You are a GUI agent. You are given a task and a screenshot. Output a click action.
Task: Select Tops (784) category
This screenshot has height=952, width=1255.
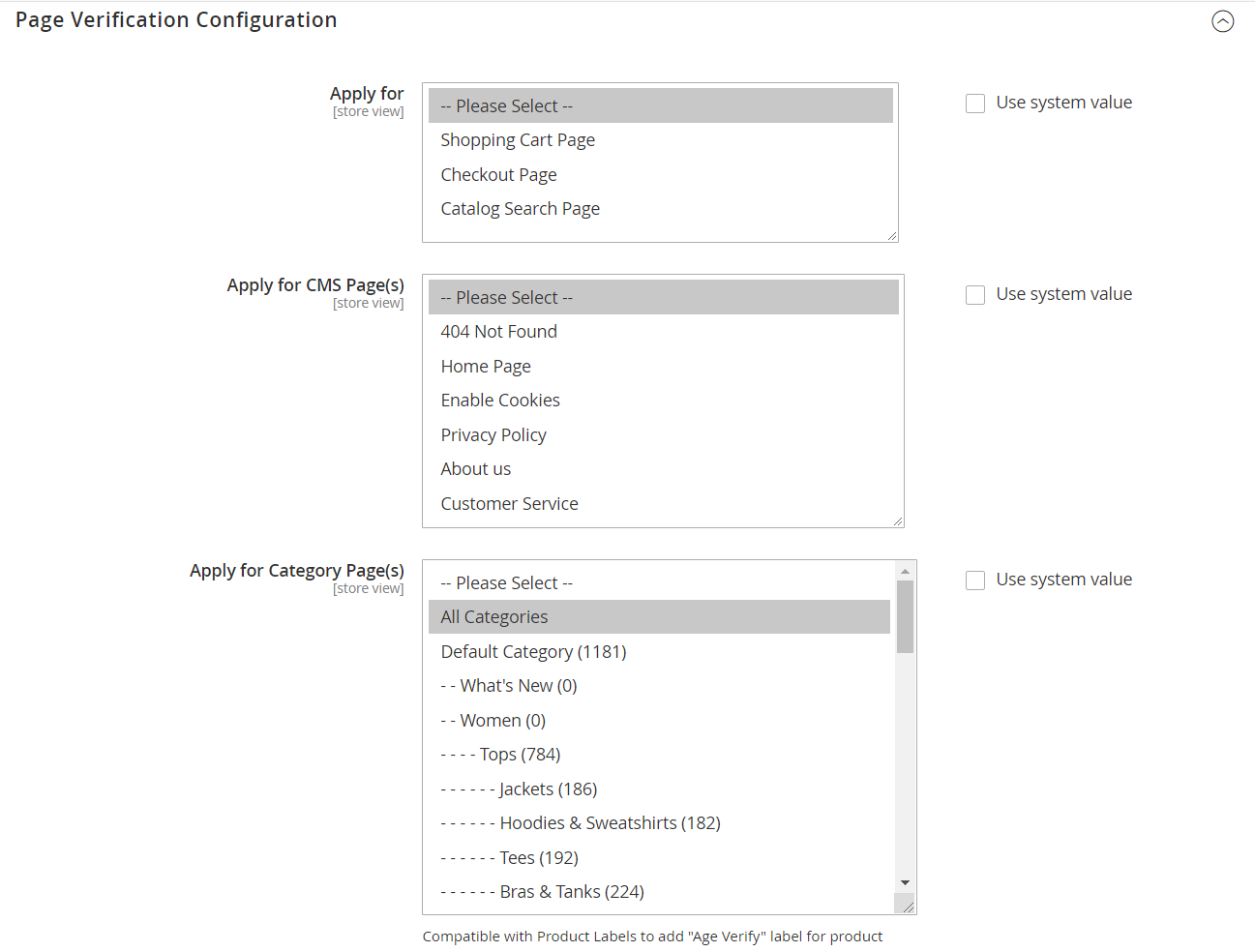[x=520, y=755]
